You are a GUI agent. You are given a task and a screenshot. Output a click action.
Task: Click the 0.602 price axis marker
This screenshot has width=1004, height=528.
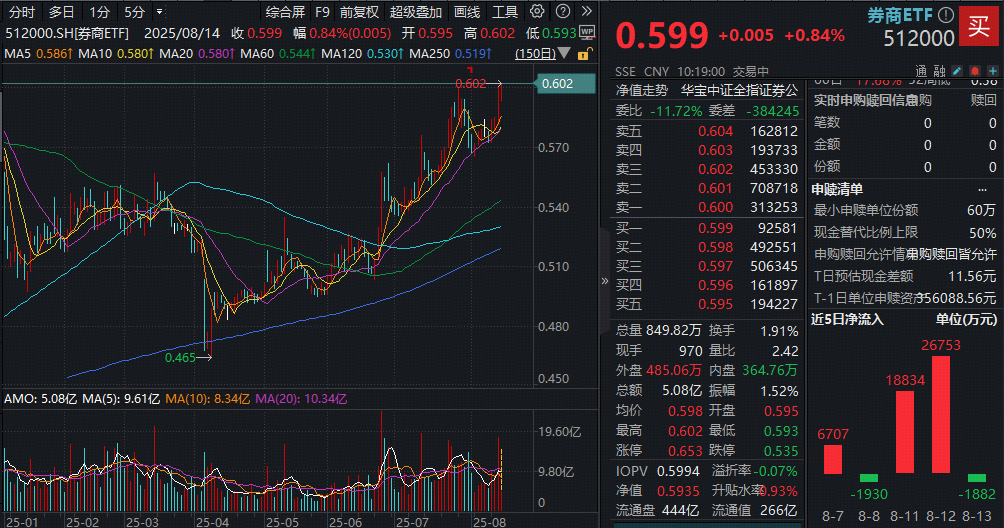coord(556,84)
